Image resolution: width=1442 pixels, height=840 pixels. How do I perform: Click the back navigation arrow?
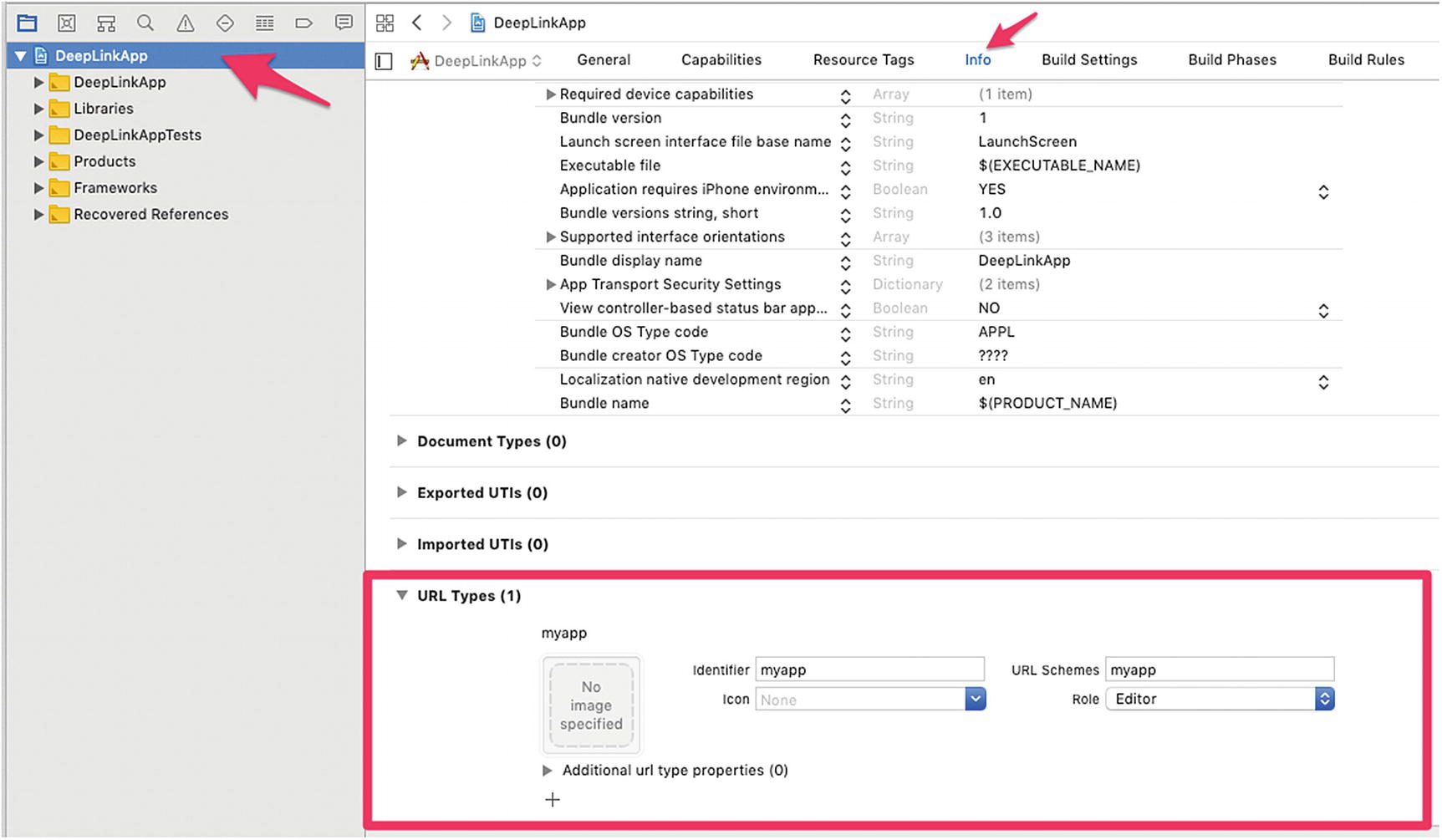417,23
